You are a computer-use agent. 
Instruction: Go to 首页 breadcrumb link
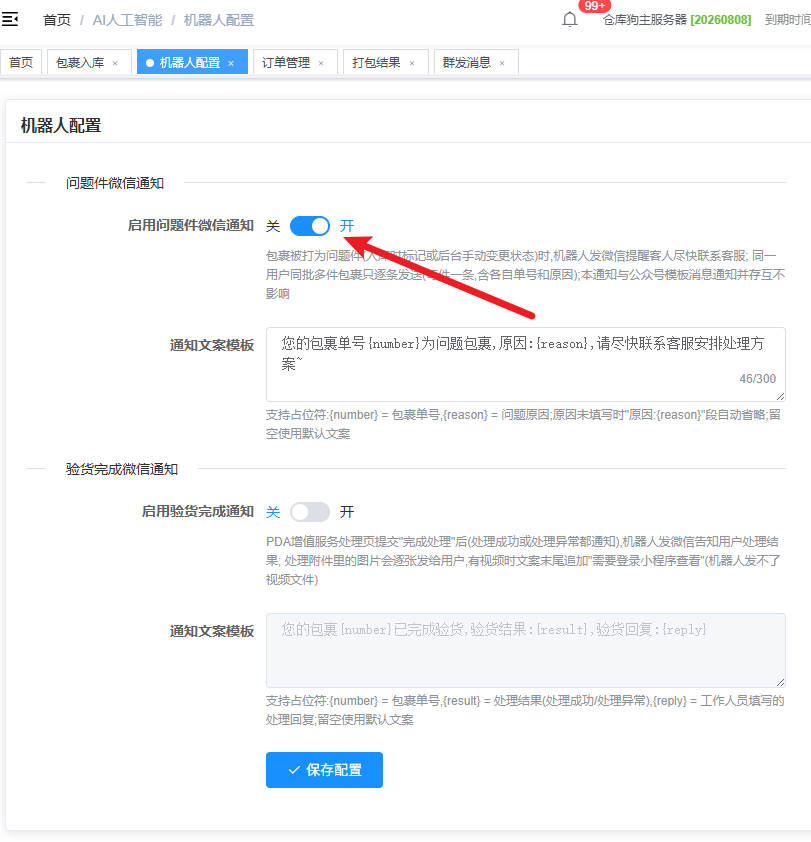click(56, 20)
